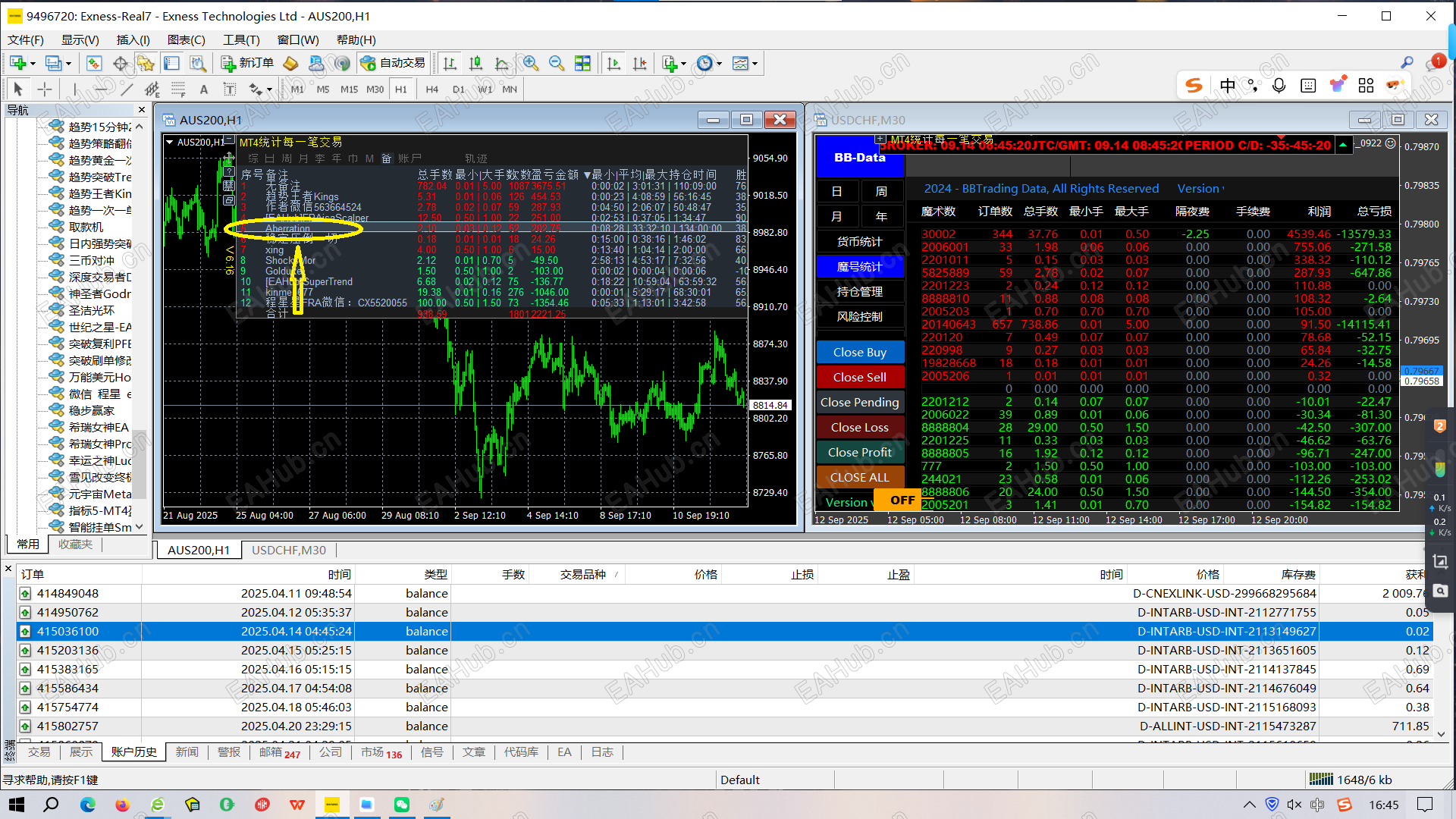
Task: Toggle the Market Watch window icon
Action: 94,64
